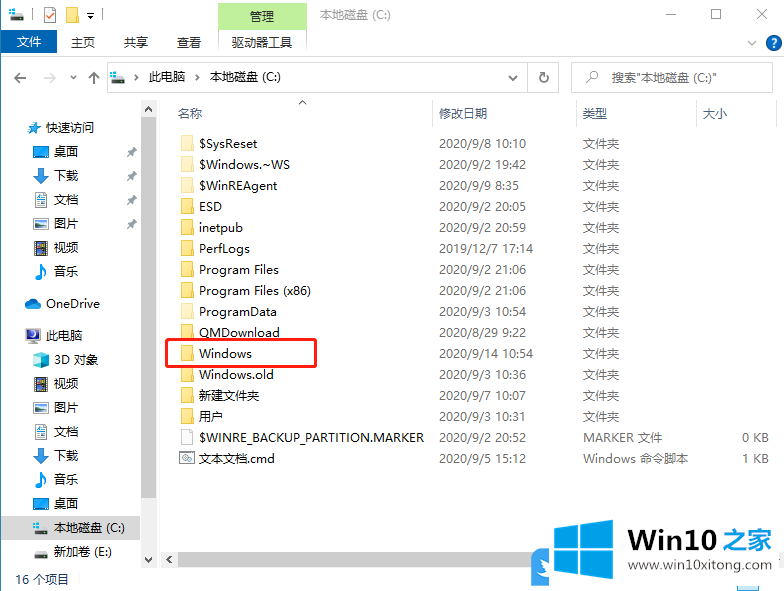
Task: Open the Help question mark icon
Action: (773, 43)
